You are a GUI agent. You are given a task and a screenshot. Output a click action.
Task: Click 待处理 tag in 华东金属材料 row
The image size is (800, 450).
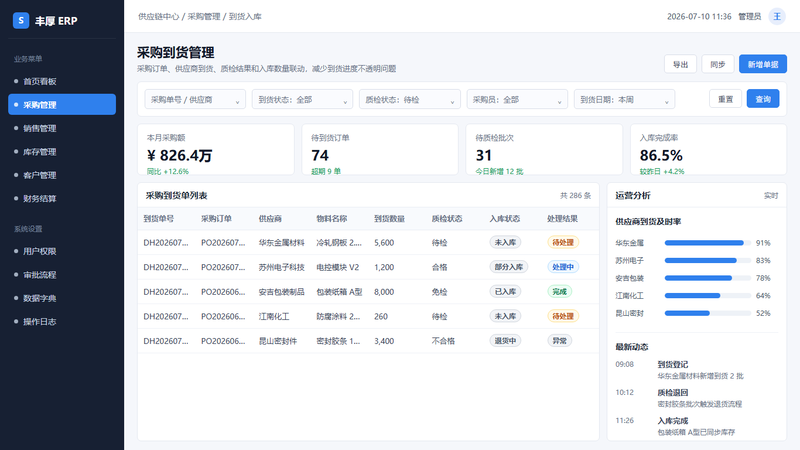(x=563, y=242)
